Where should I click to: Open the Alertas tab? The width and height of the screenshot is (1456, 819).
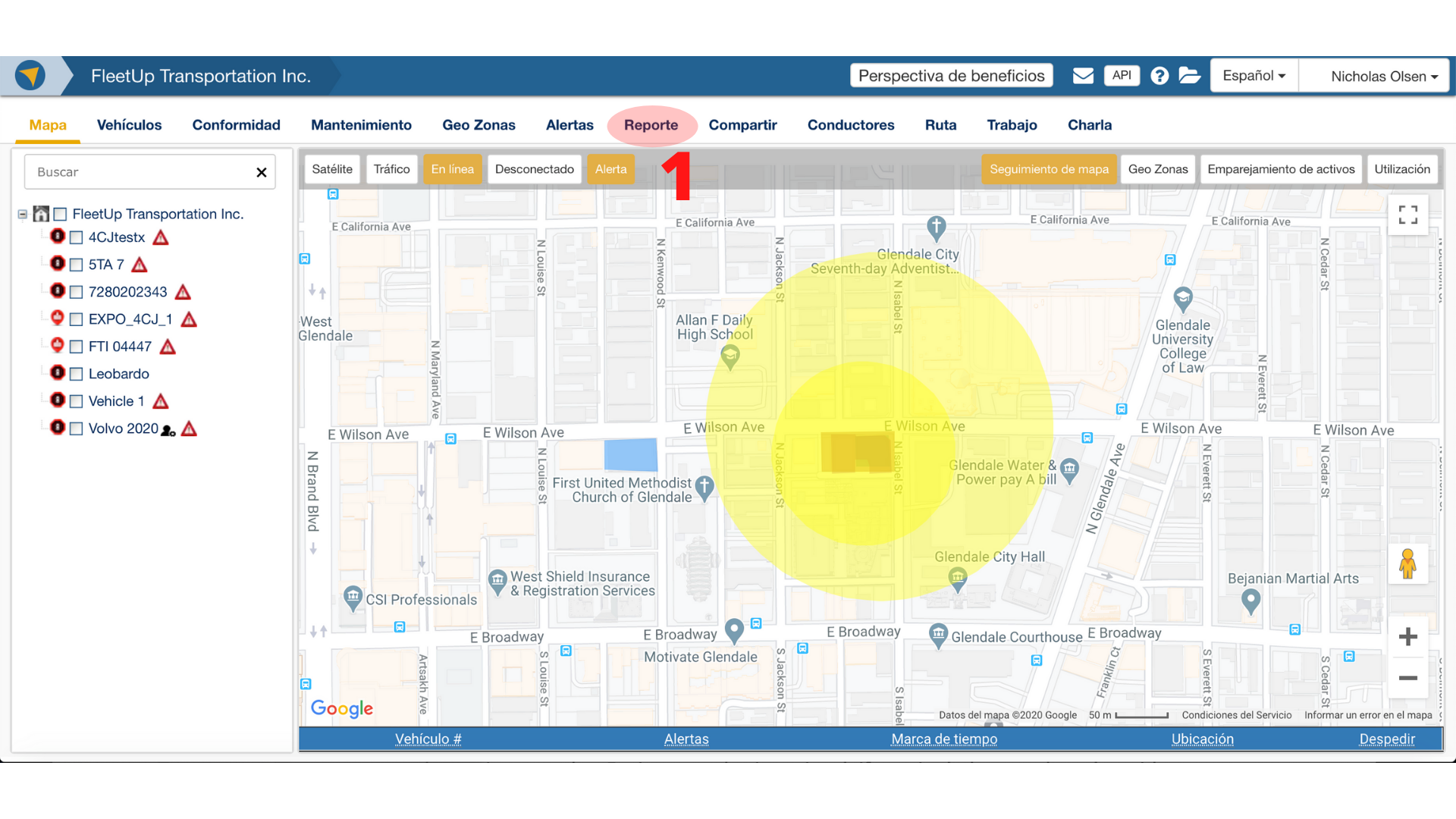pos(570,125)
